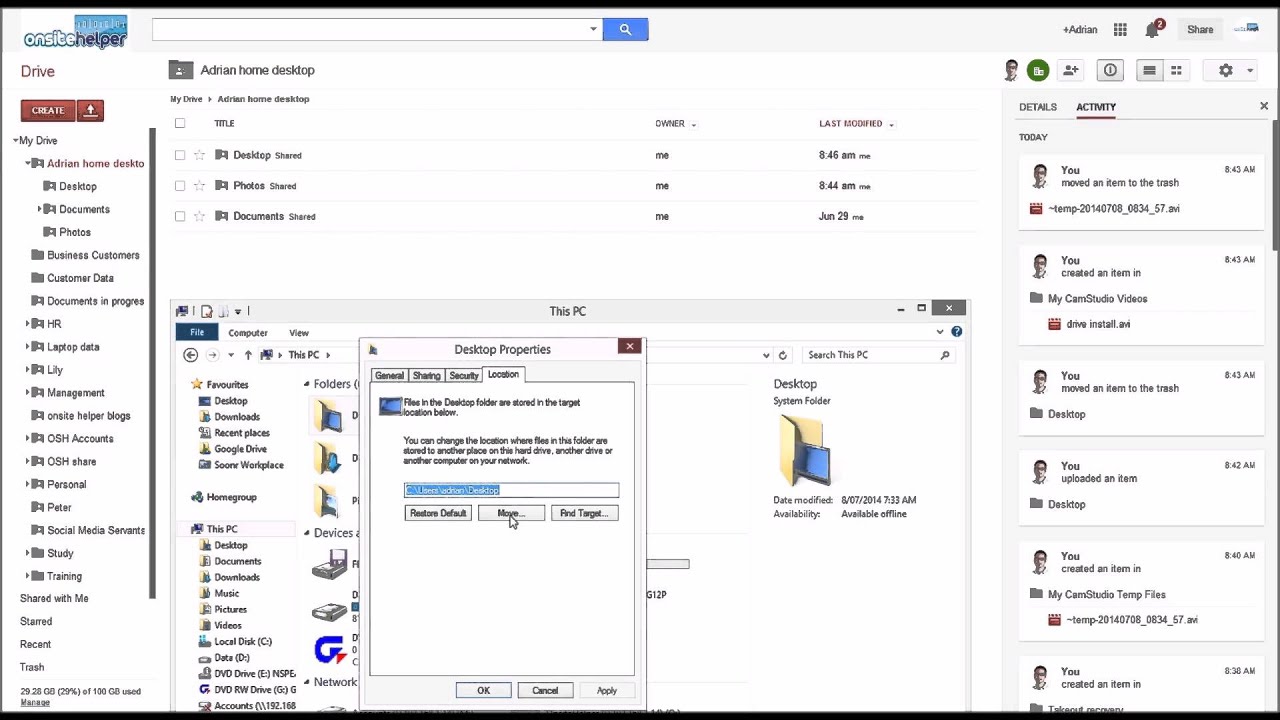Click the Create button in Drive

(x=48, y=110)
